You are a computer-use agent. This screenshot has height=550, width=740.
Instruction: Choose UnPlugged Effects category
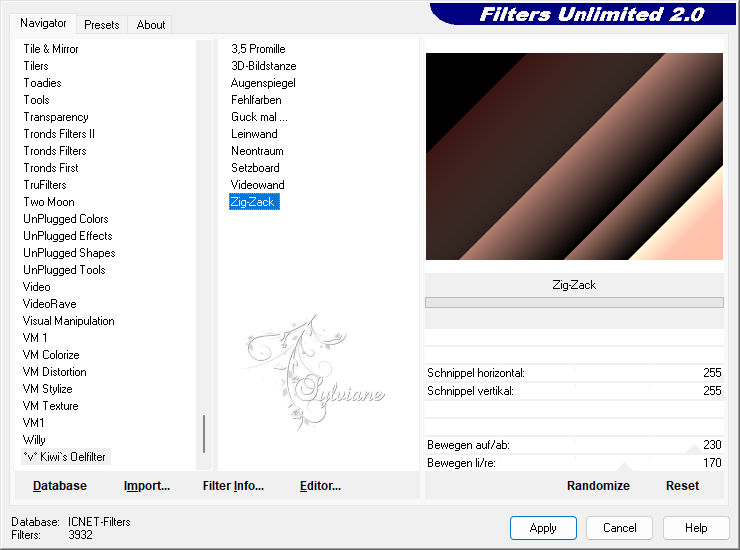click(x=67, y=236)
